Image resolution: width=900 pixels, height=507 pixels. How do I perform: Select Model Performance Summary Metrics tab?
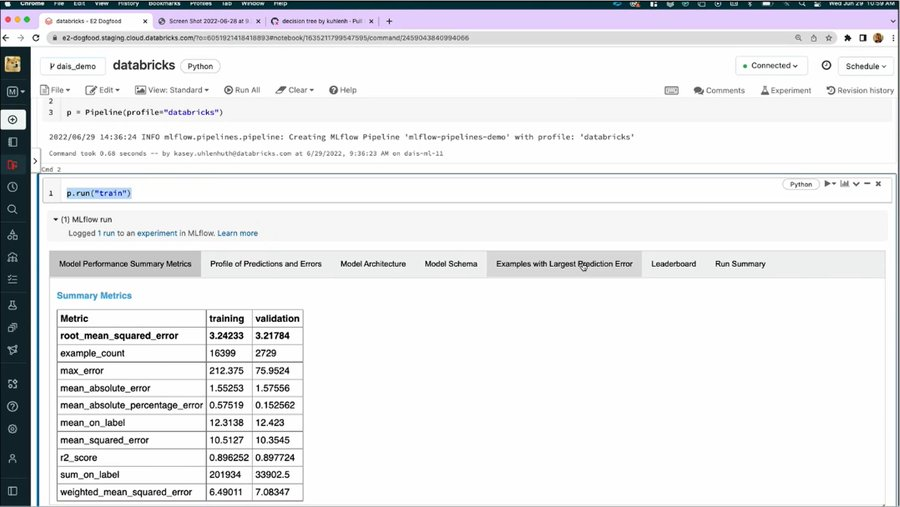click(125, 264)
